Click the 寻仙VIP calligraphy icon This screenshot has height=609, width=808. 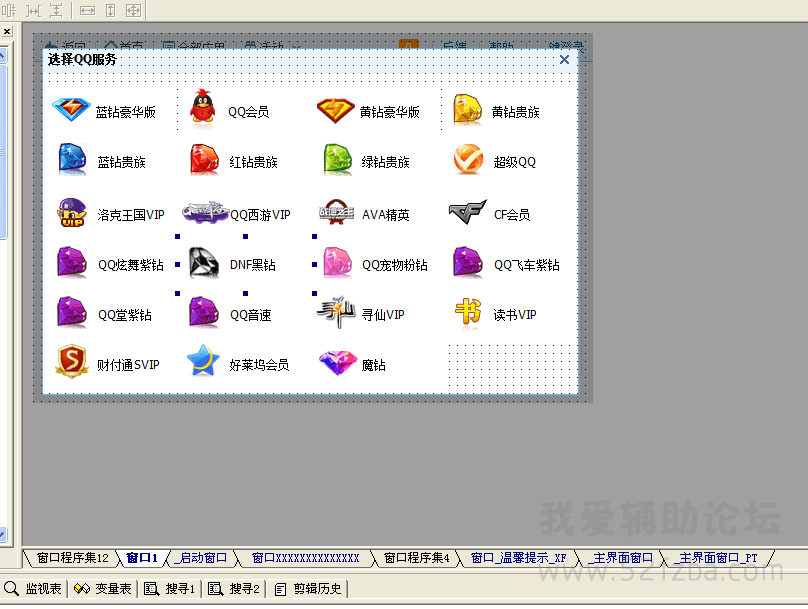pyautogui.click(x=335, y=312)
